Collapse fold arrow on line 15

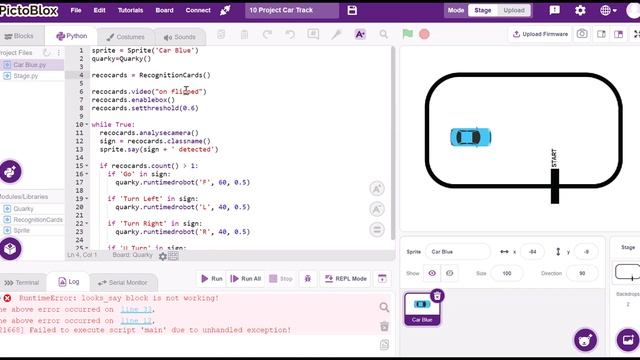87,166
